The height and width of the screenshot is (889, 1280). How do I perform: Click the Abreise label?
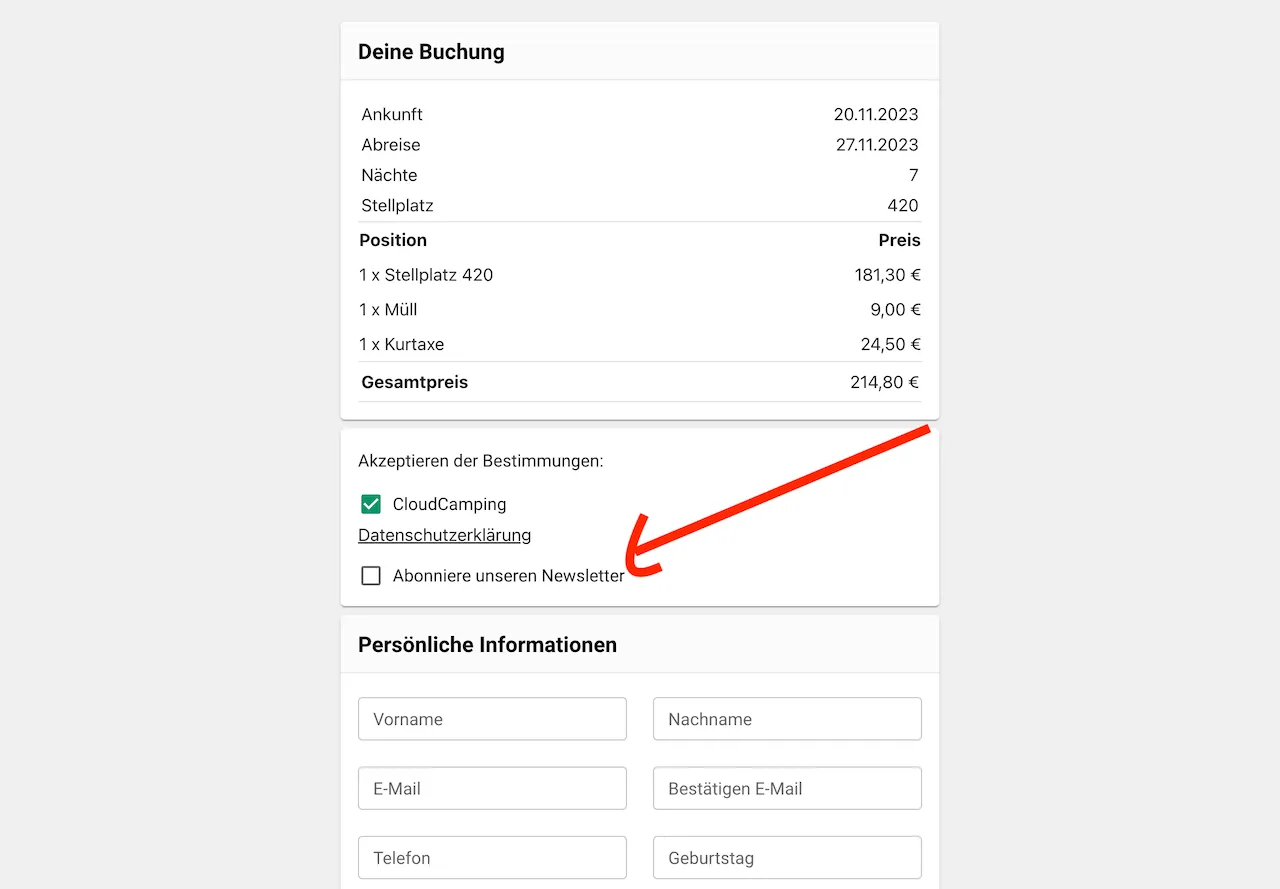(x=391, y=144)
